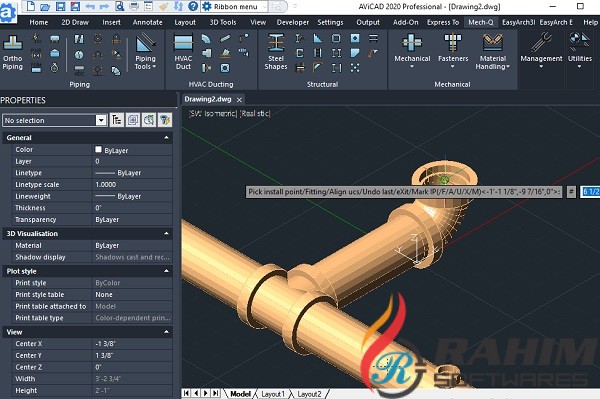Click the Center X value field
Viewport: 600px width, 399px height.
point(132,344)
